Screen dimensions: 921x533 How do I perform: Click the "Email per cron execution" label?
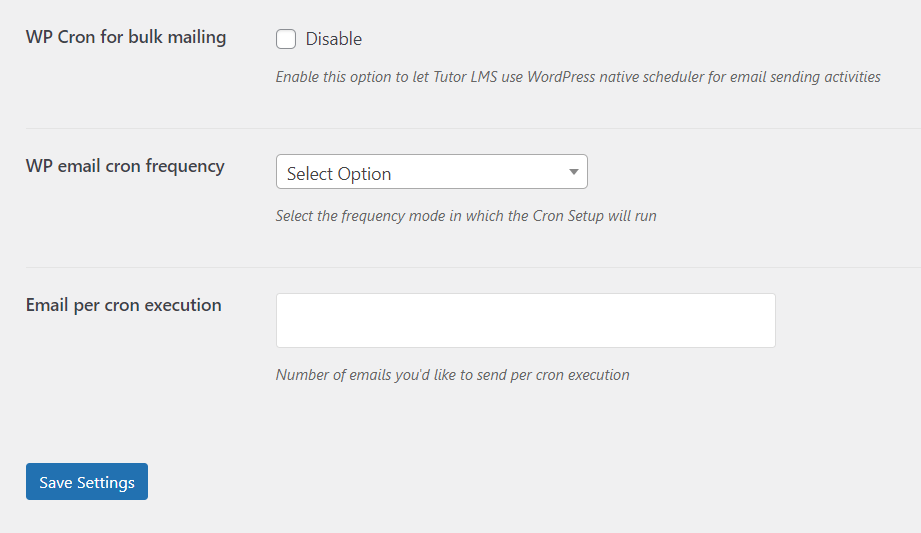[124, 305]
